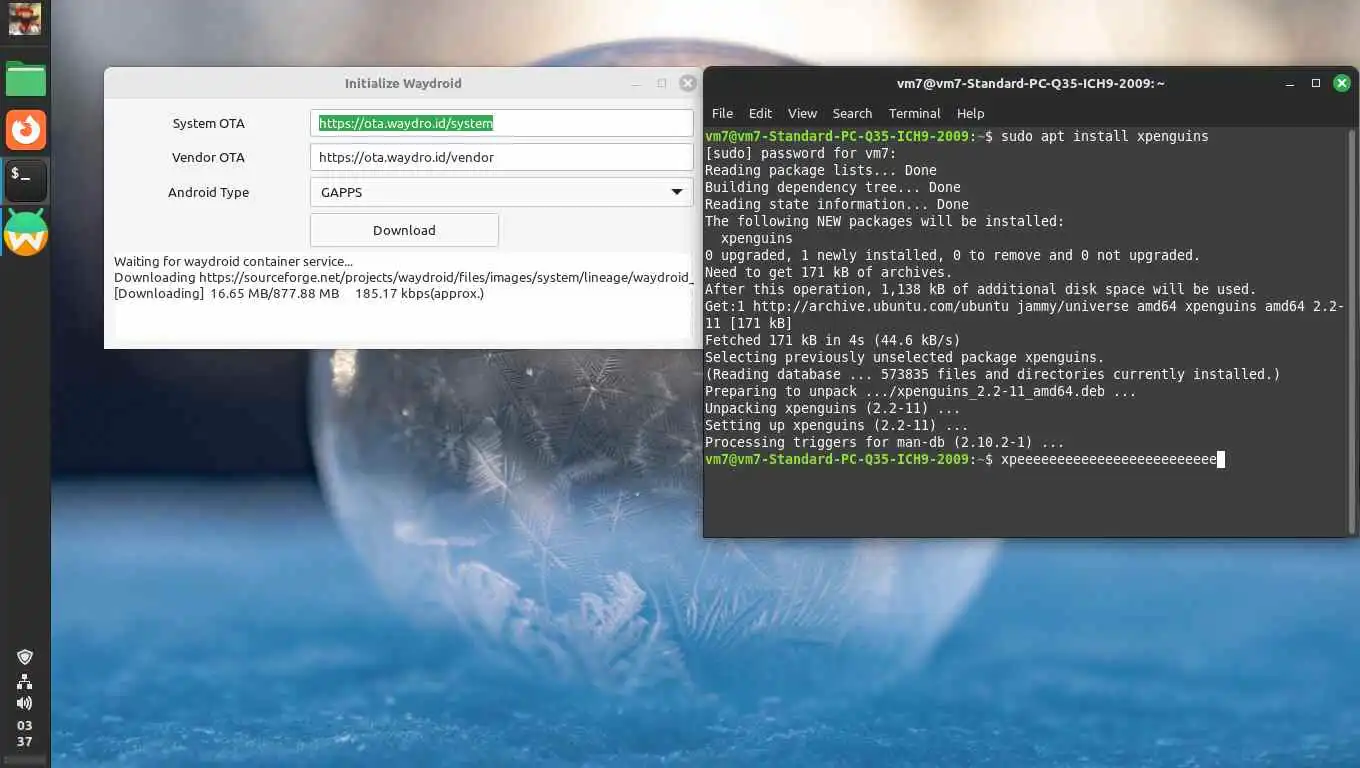Open the terminal File menu
This screenshot has width=1360, height=768.
point(722,113)
